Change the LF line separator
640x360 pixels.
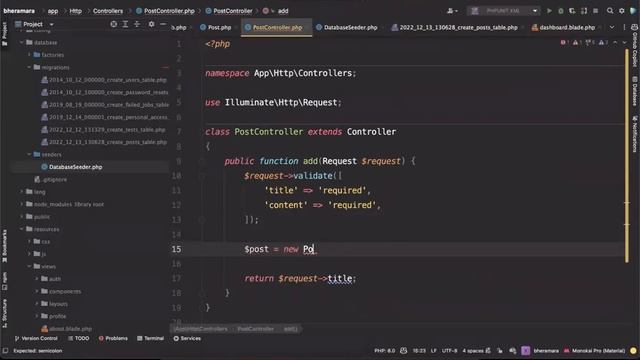point(433,351)
